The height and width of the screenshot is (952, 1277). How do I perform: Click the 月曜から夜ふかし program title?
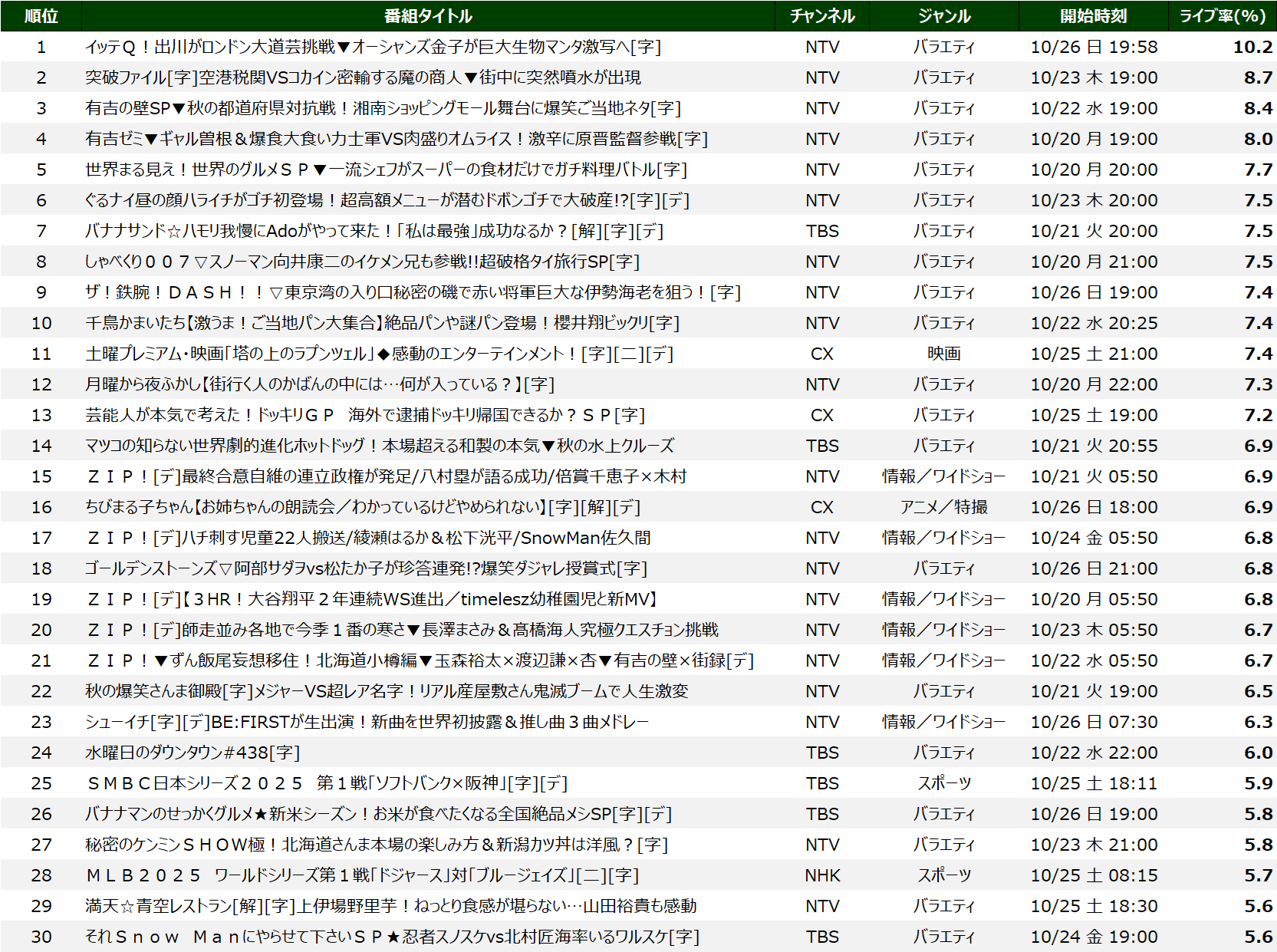(320, 384)
